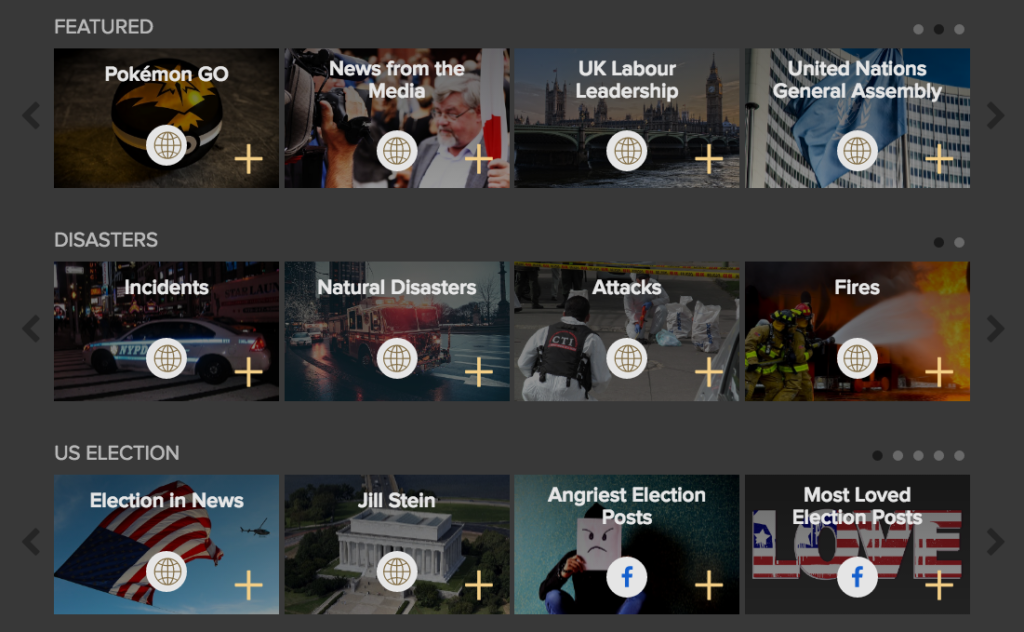Click the Facebook icon on Angriest Election Posts
Screen dimensions: 1024x632
coord(627,577)
